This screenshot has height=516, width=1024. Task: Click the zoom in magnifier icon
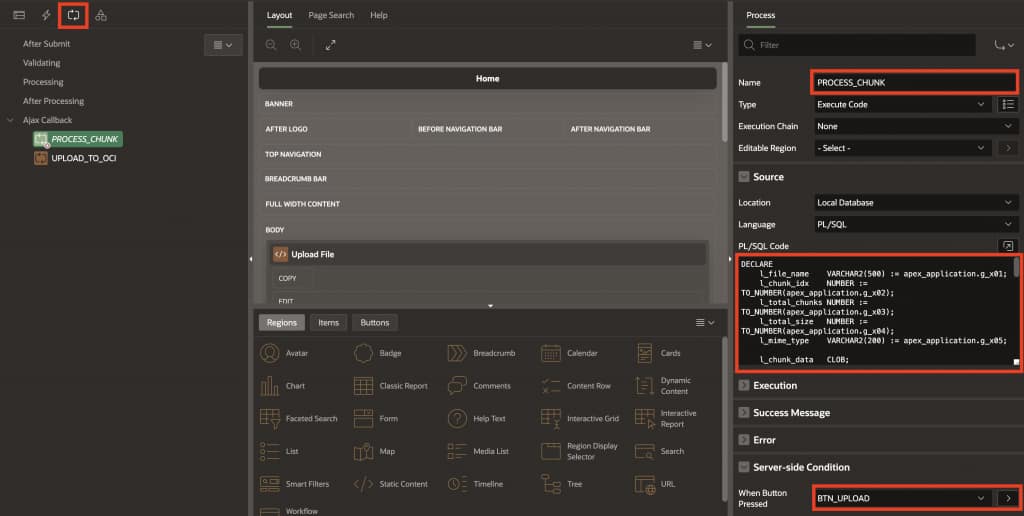[295, 45]
